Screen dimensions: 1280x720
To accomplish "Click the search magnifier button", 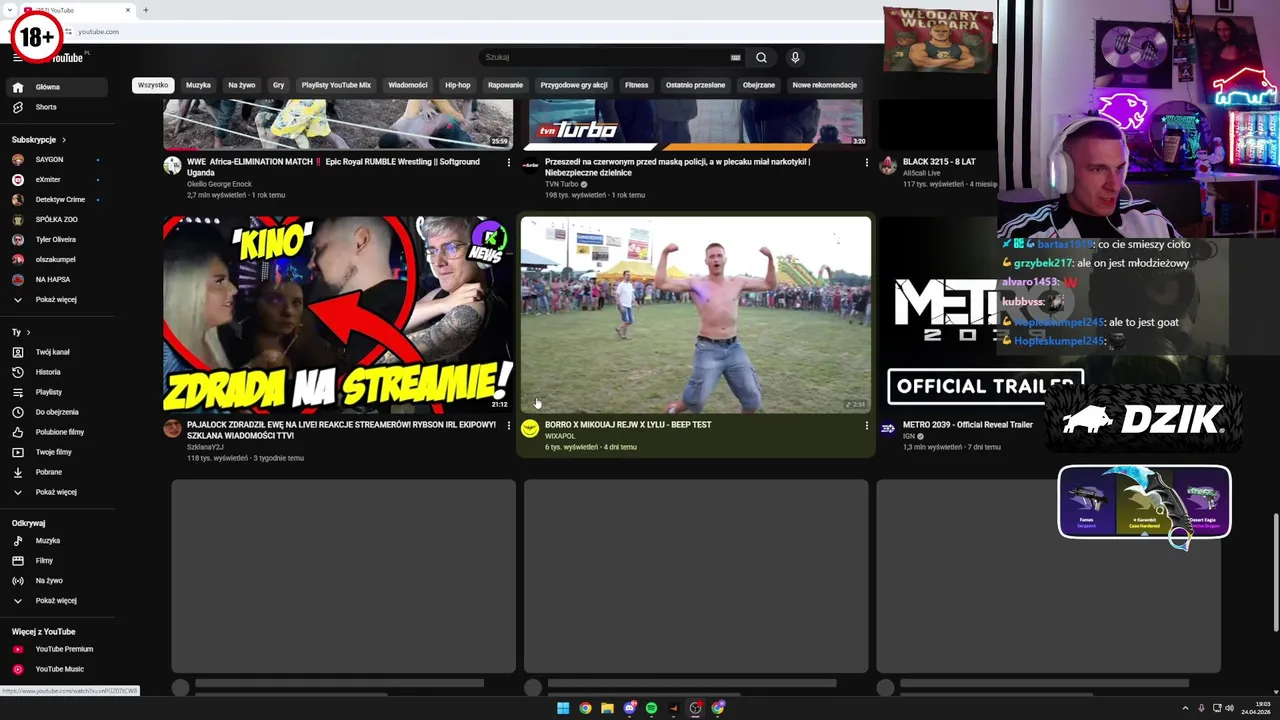I will pyautogui.click(x=761, y=57).
